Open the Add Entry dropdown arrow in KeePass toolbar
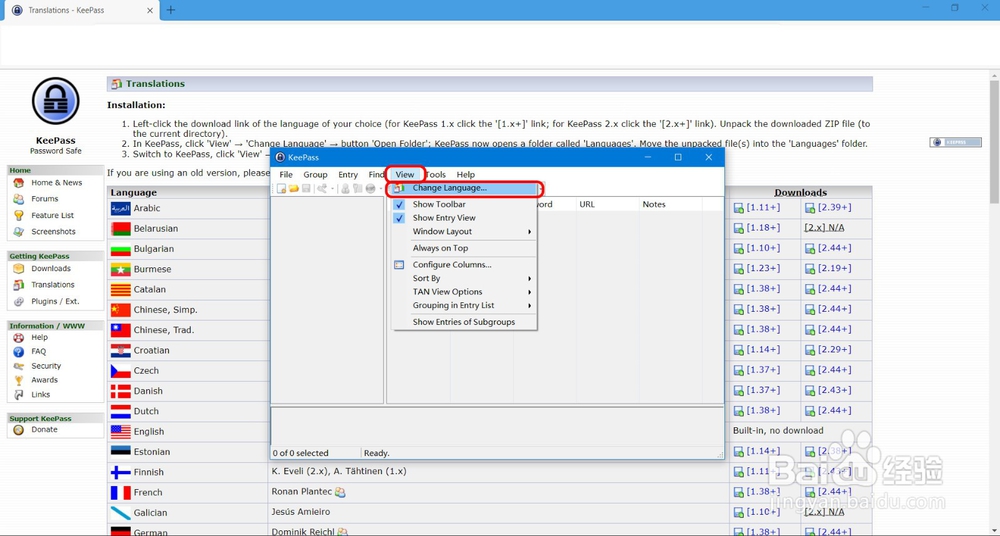The width and height of the screenshot is (1000, 536). coord(332,189)
